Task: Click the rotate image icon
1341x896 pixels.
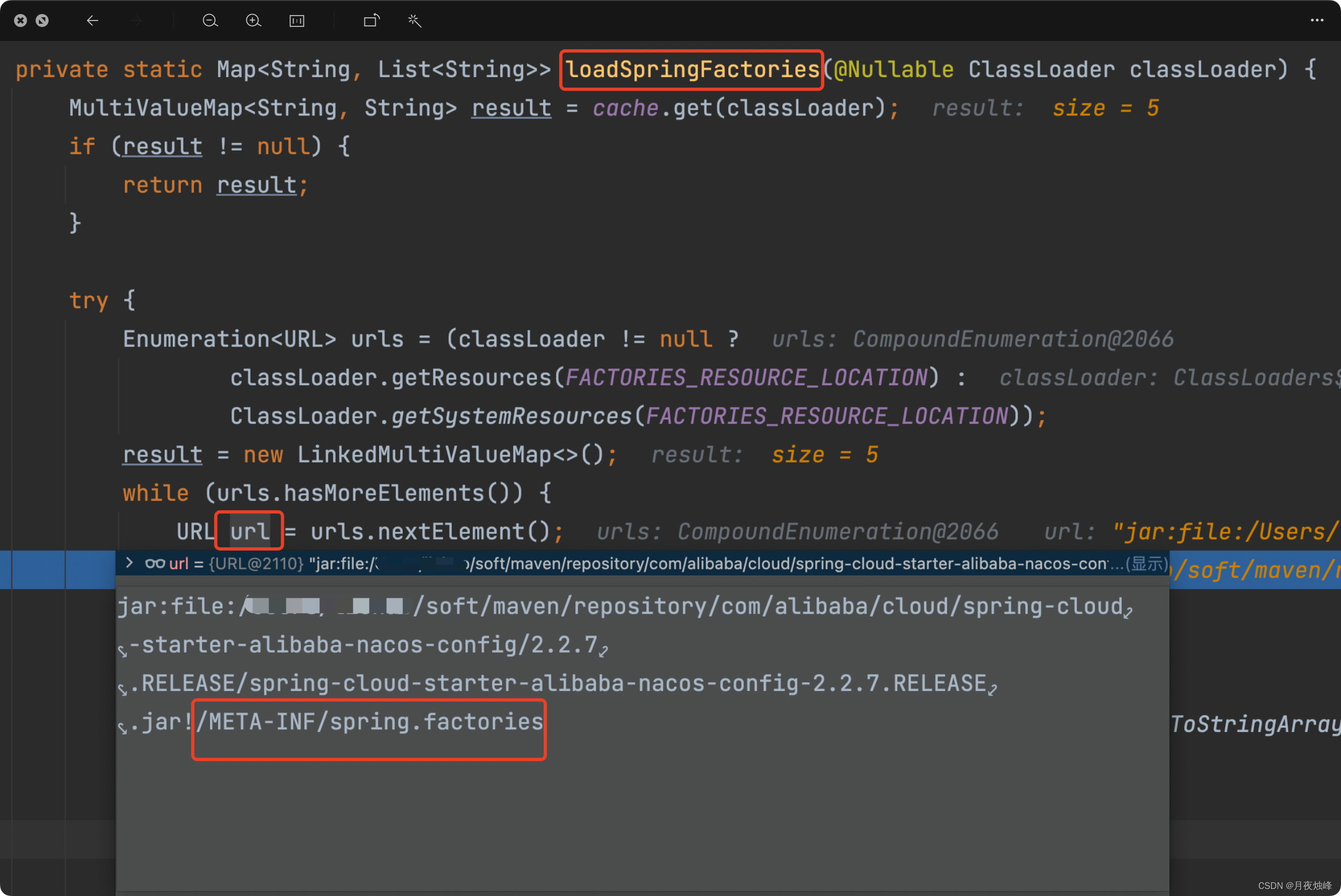Action: pyautogui.click(x=371, y=21)
